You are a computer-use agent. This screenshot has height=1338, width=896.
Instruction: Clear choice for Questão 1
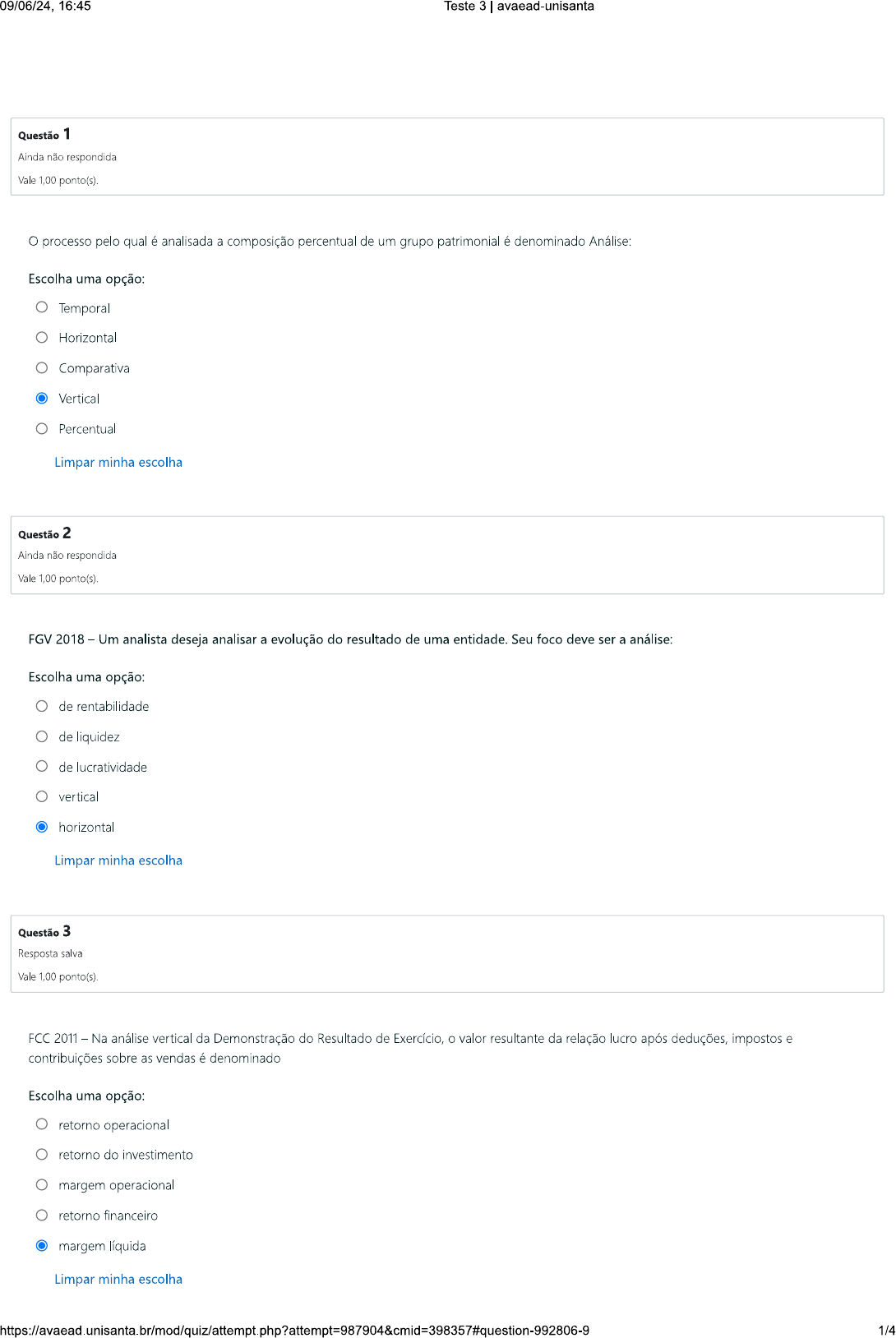(x=118, y=463)
